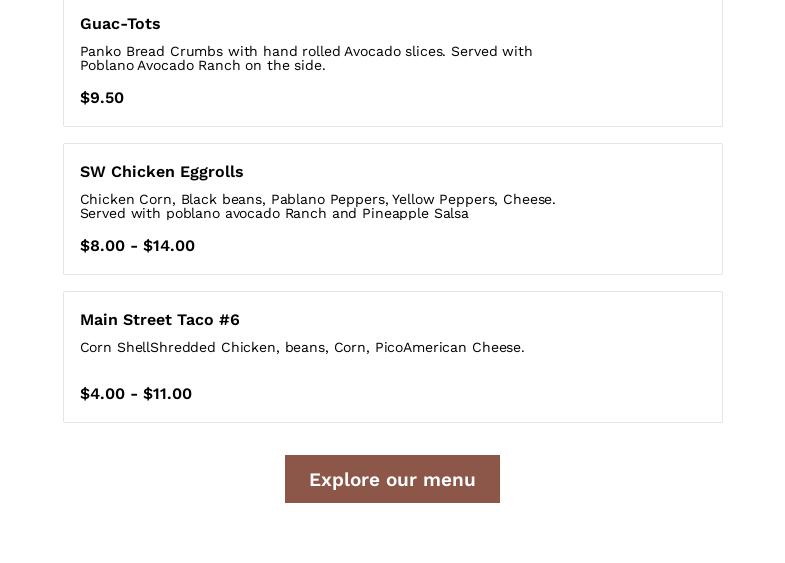Viewport: 785px width, 563px height.
Task: Click the Panko Bread Crumbs description line
Action: click(x=306, y=51)
